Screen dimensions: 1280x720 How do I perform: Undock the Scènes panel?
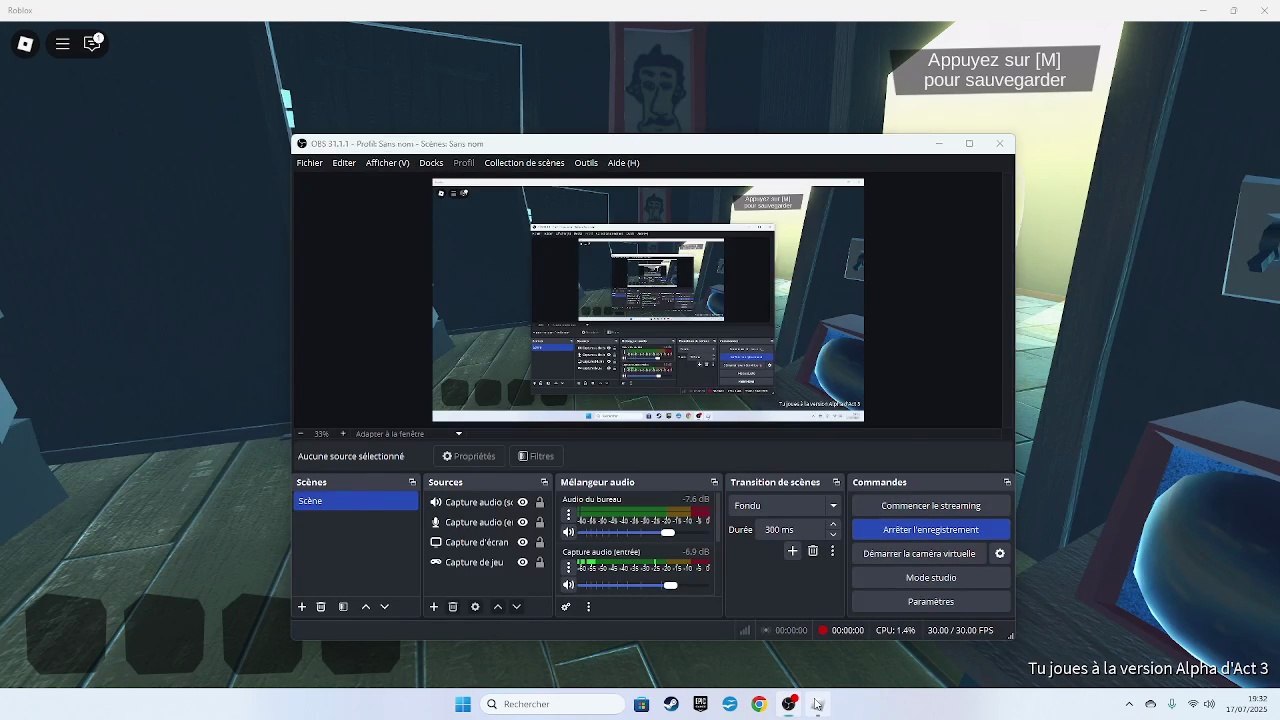pyautogui.click(x=412, y=482)
